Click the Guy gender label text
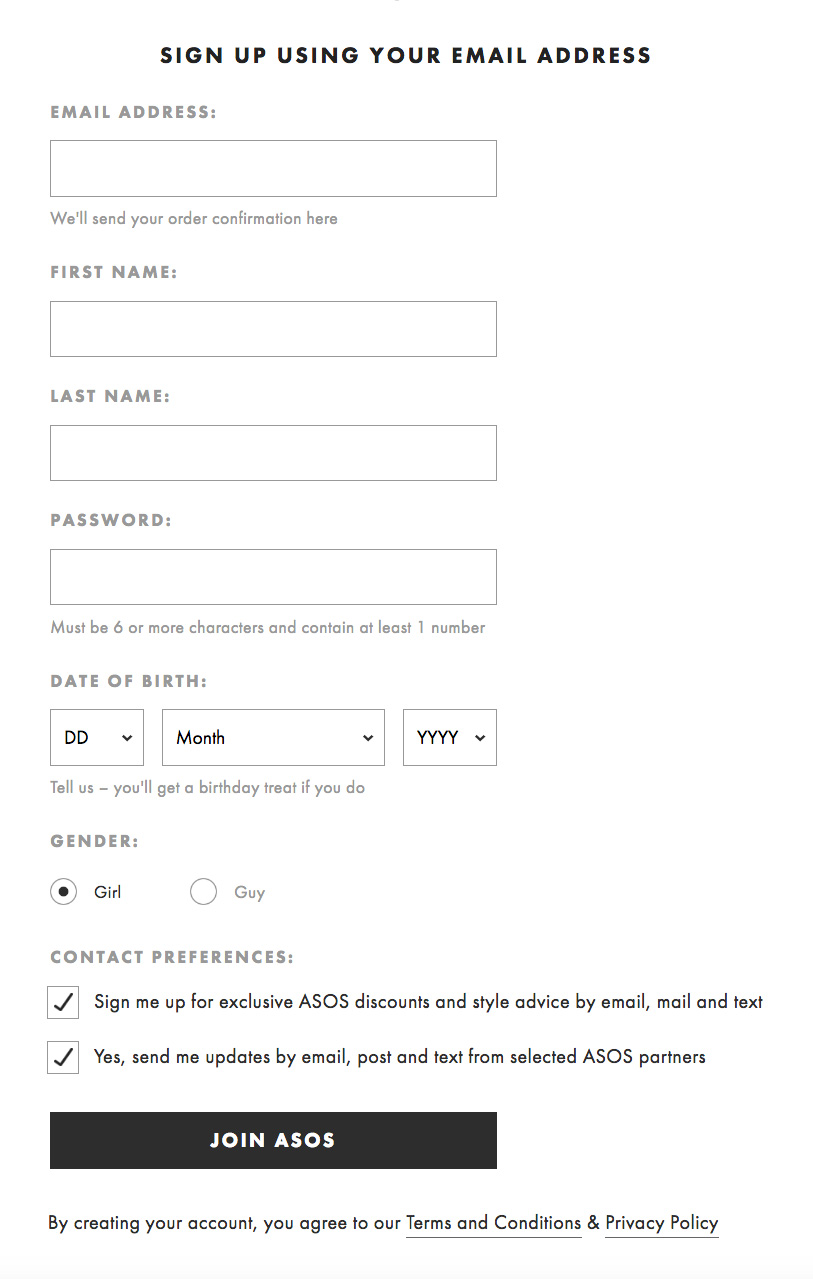 250,892
